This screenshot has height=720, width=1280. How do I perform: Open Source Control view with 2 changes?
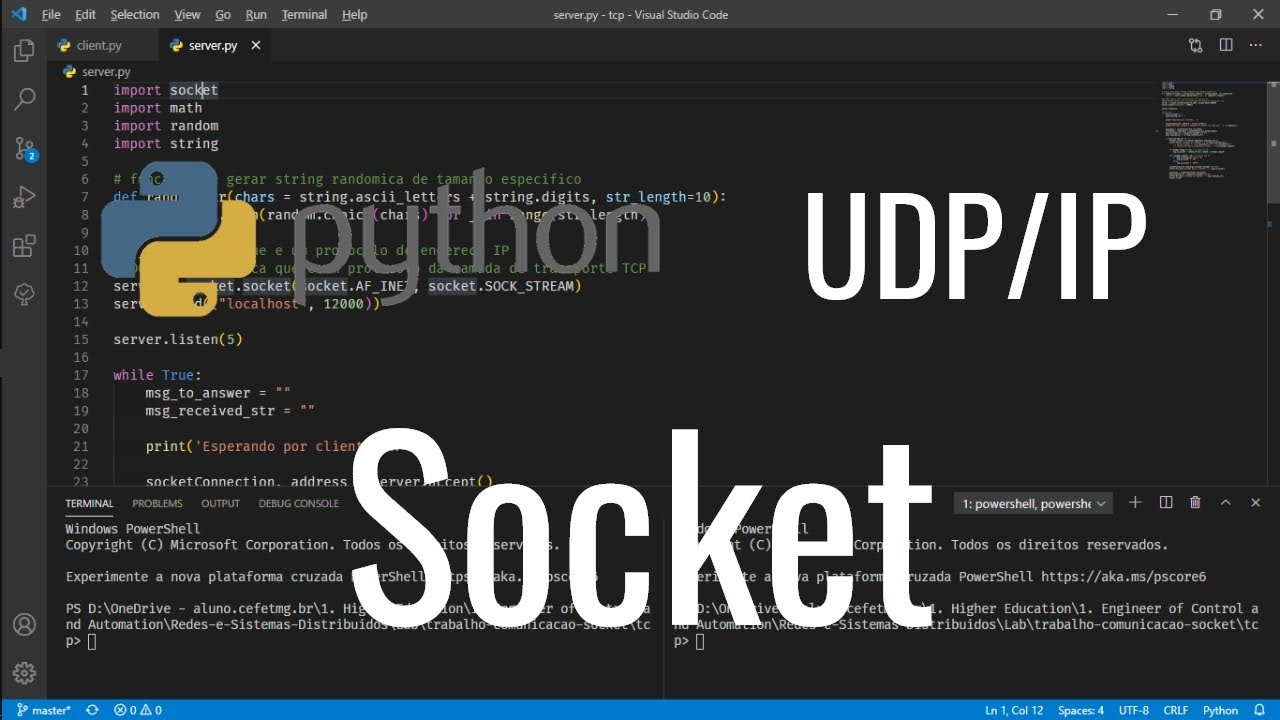[24, 150]
